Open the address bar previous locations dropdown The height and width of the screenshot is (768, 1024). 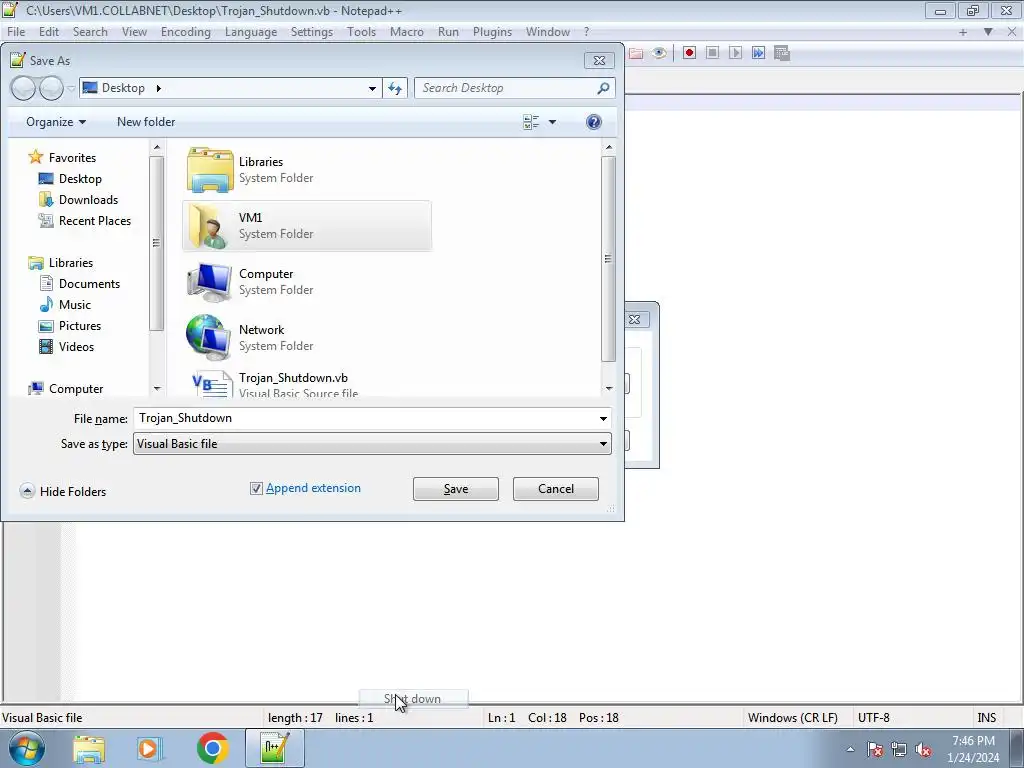(x=372, y=88)
